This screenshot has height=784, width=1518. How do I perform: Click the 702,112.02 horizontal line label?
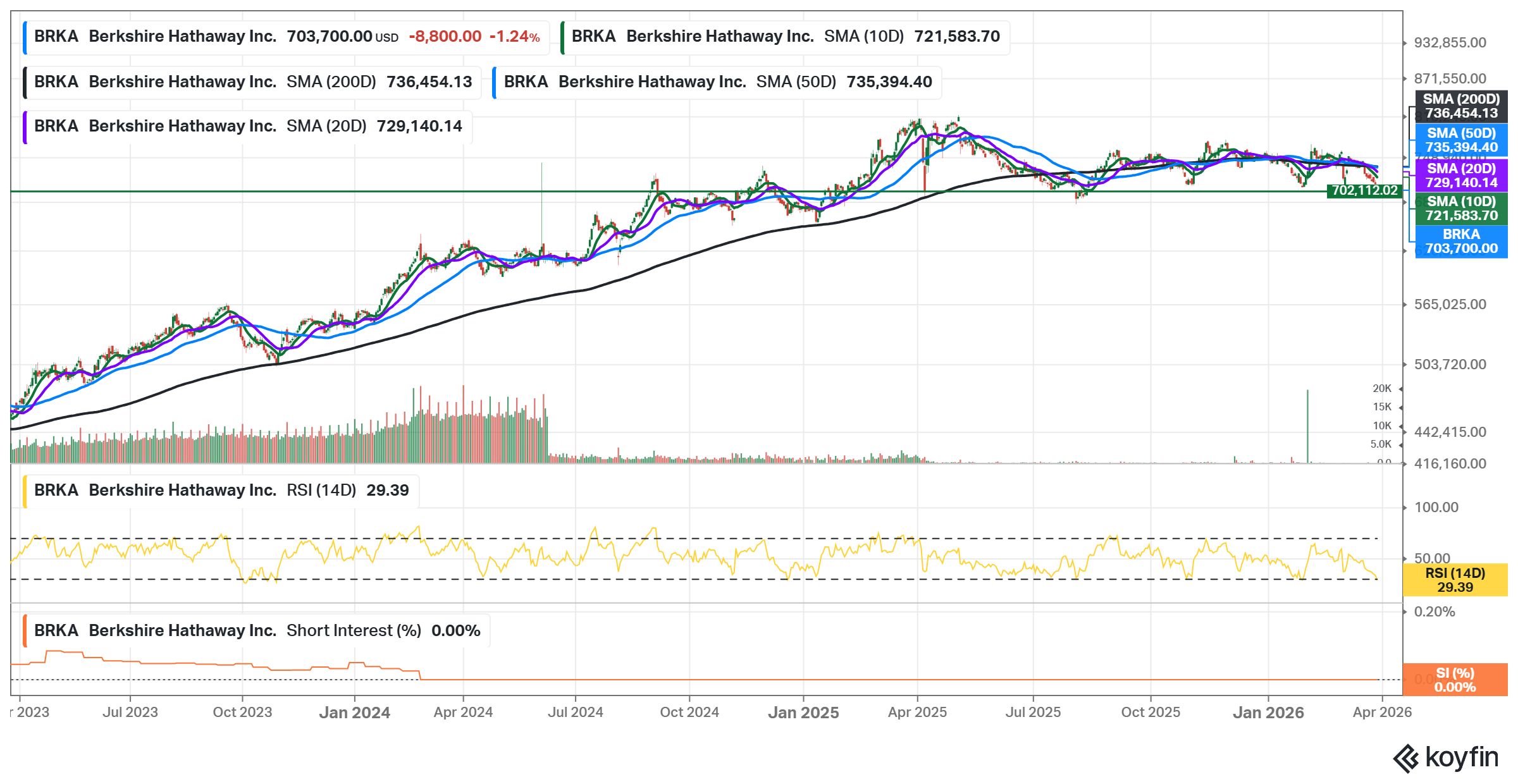1364,190
